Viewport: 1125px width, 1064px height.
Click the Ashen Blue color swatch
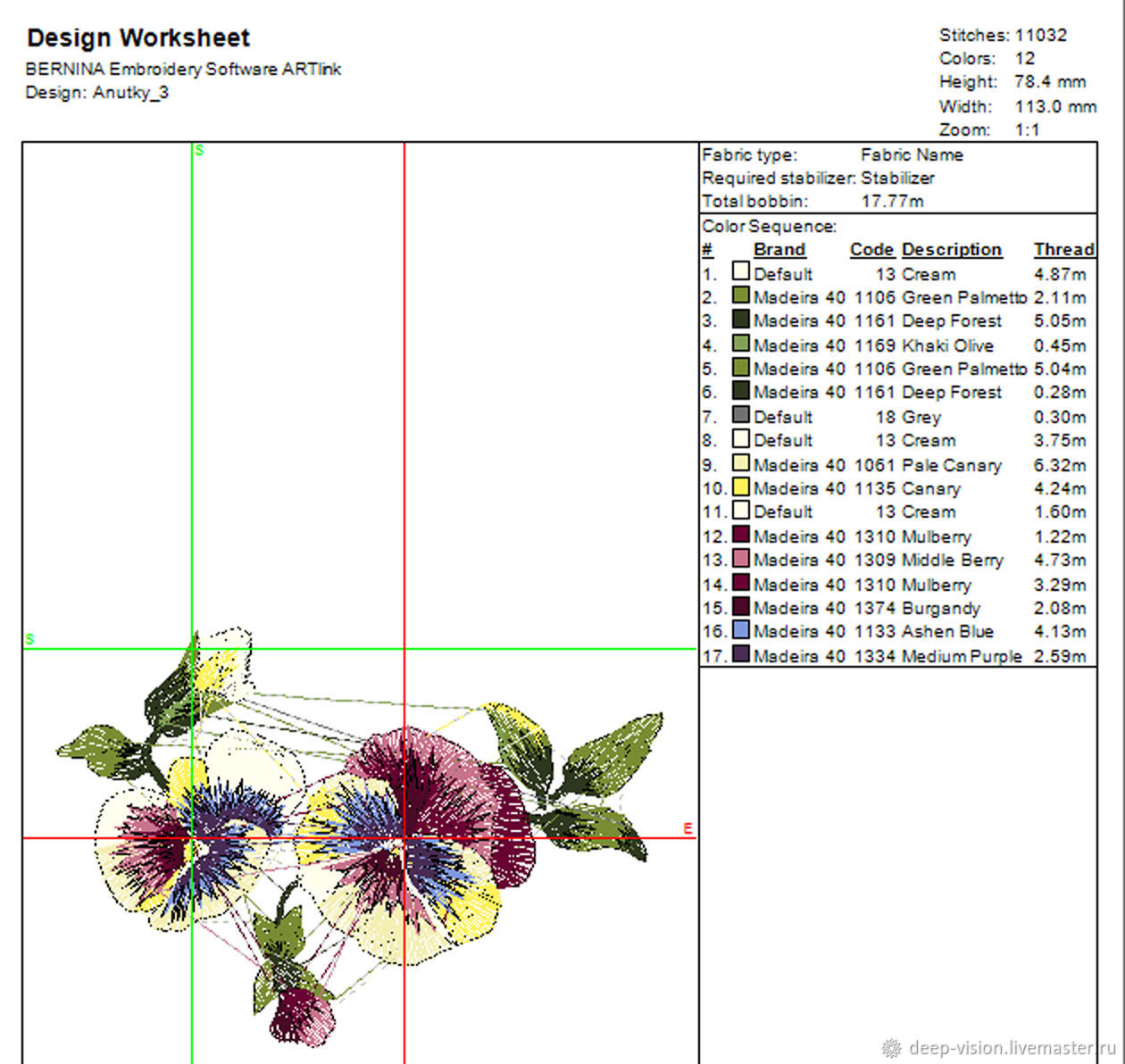click(740, 629)
